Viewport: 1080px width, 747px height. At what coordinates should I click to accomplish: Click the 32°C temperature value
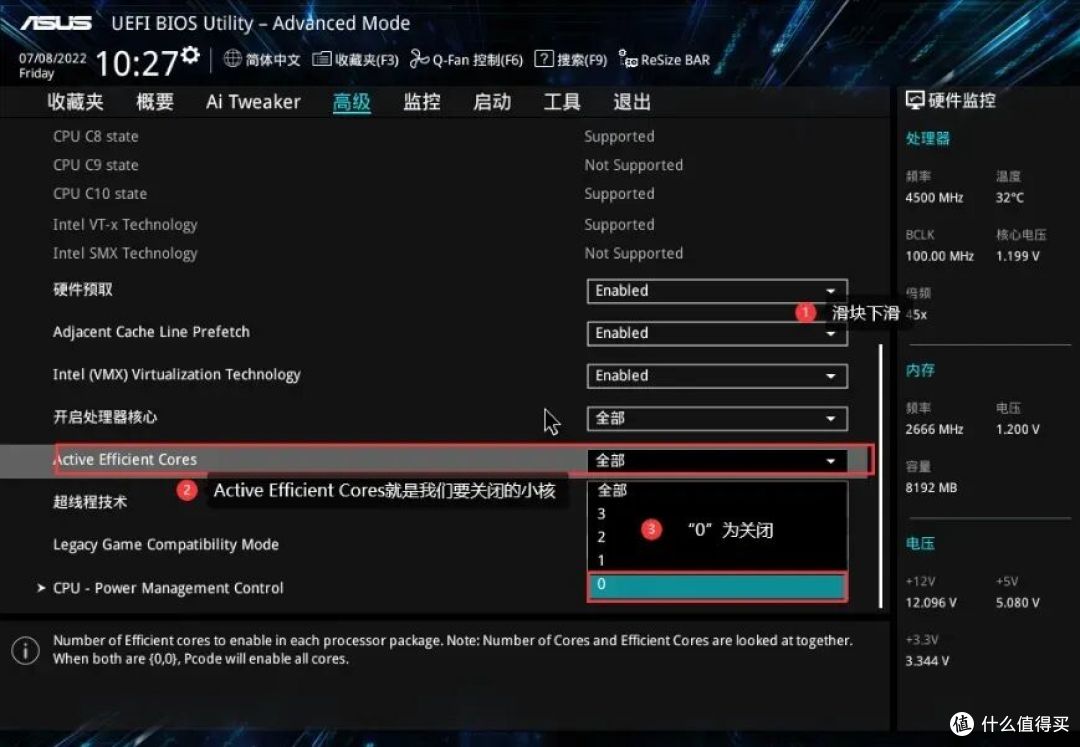[x=1009, y=198]
